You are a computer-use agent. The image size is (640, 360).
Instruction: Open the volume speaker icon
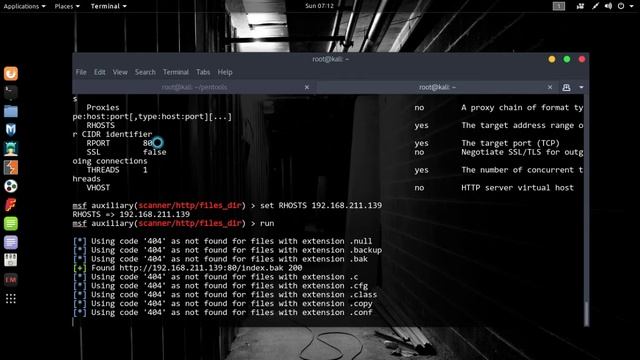tap(608, 6)
